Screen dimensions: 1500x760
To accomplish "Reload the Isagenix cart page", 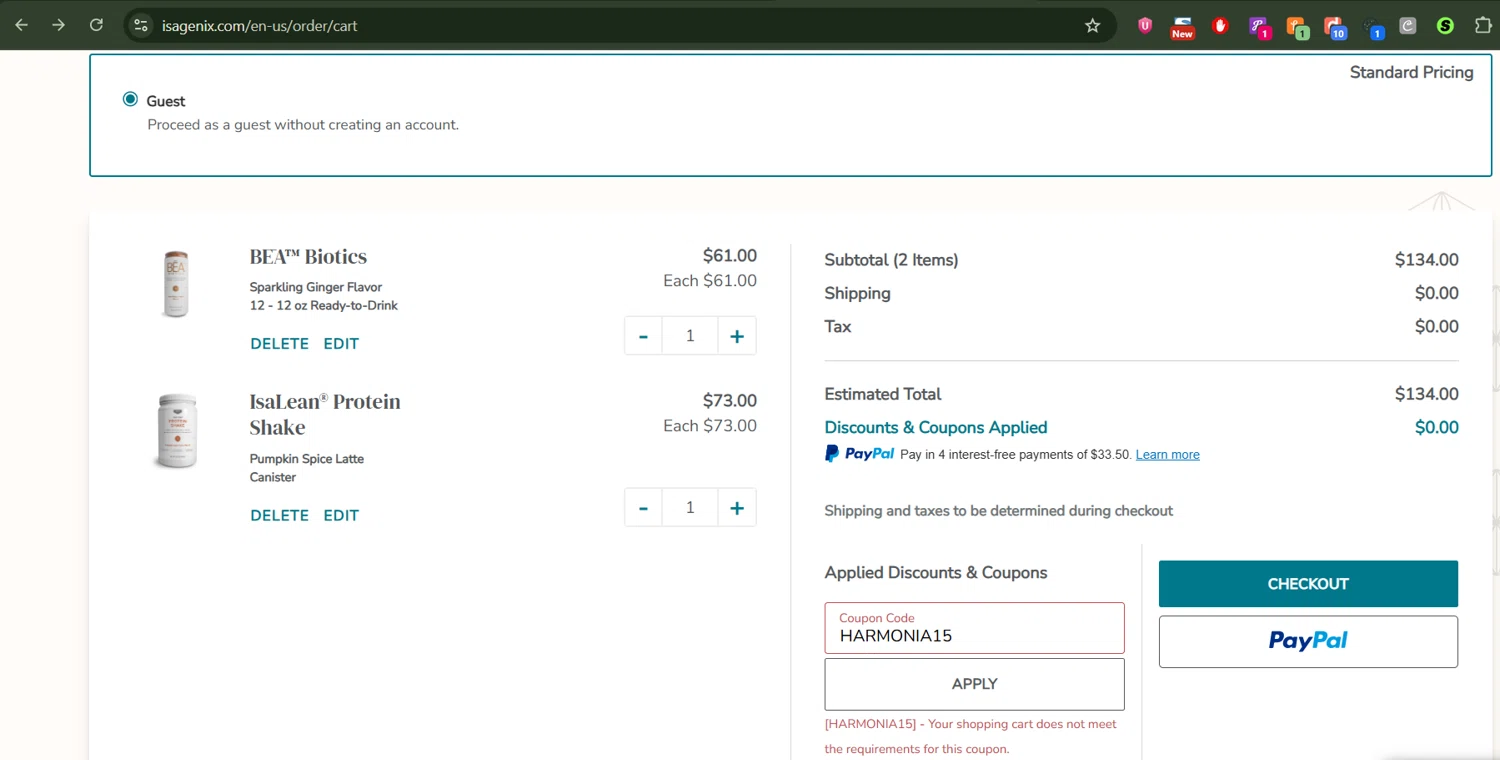I will [96, 25].
